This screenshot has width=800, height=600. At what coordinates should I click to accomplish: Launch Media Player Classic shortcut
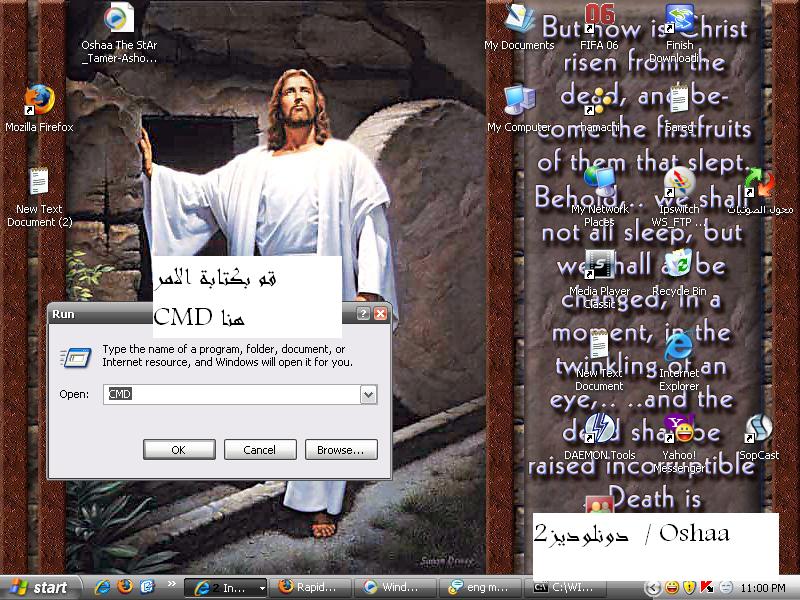[x=599, y=264]
